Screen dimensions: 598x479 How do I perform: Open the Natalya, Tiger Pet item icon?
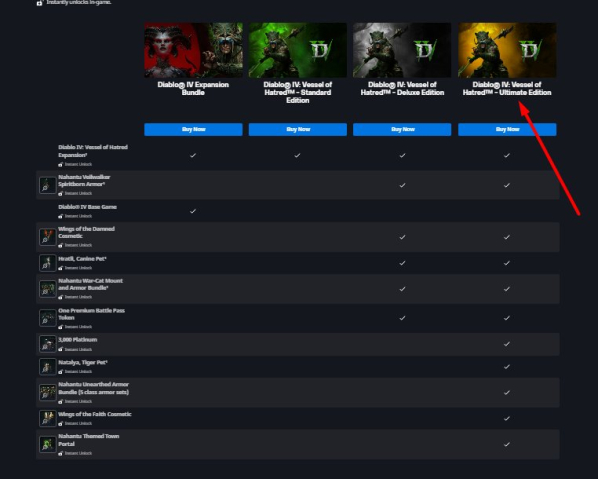click(x=48, y=366)
